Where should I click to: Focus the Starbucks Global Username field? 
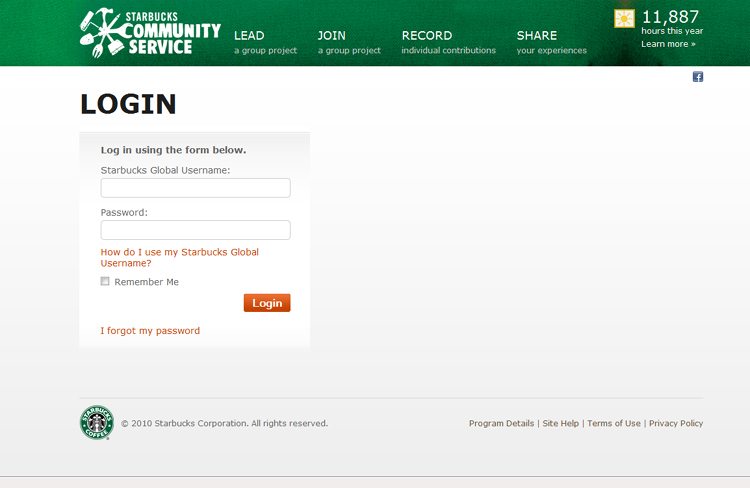pos(195,188)
